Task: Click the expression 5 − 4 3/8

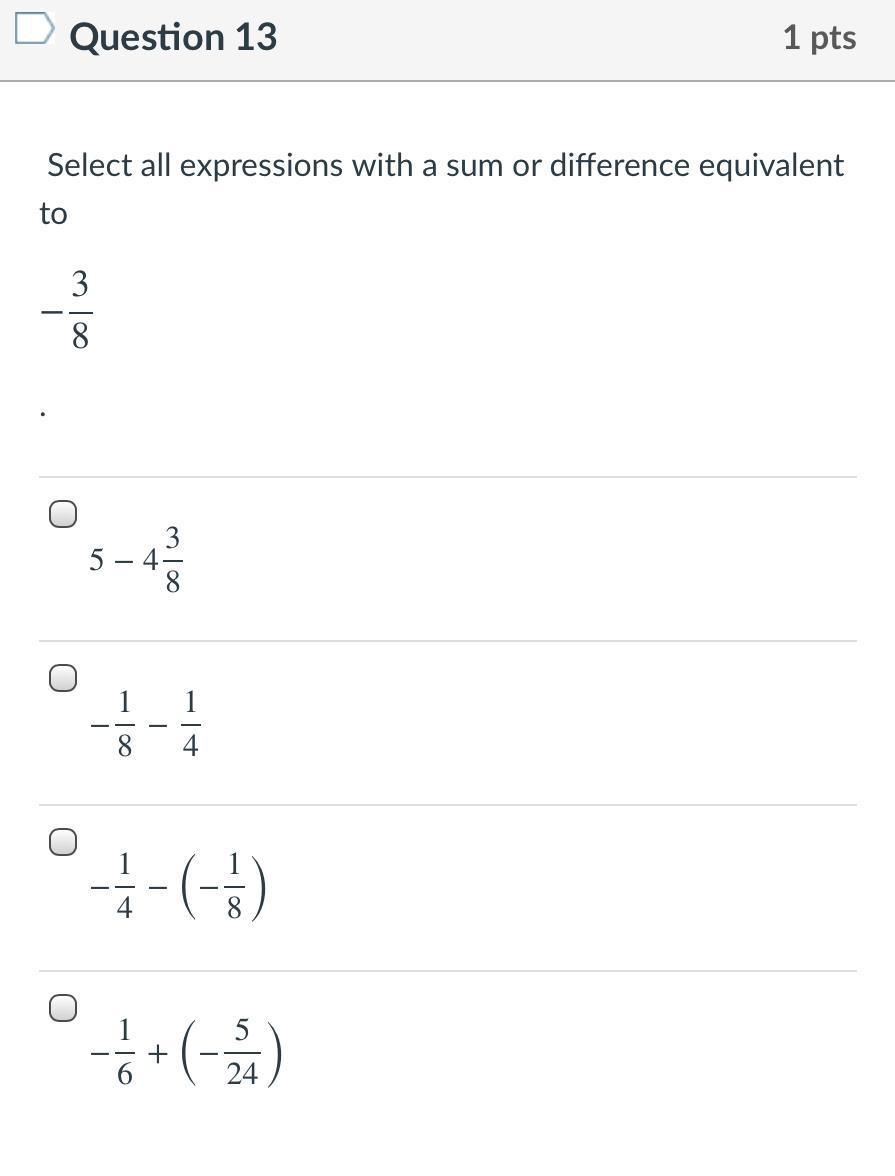Action: point(135,560)
